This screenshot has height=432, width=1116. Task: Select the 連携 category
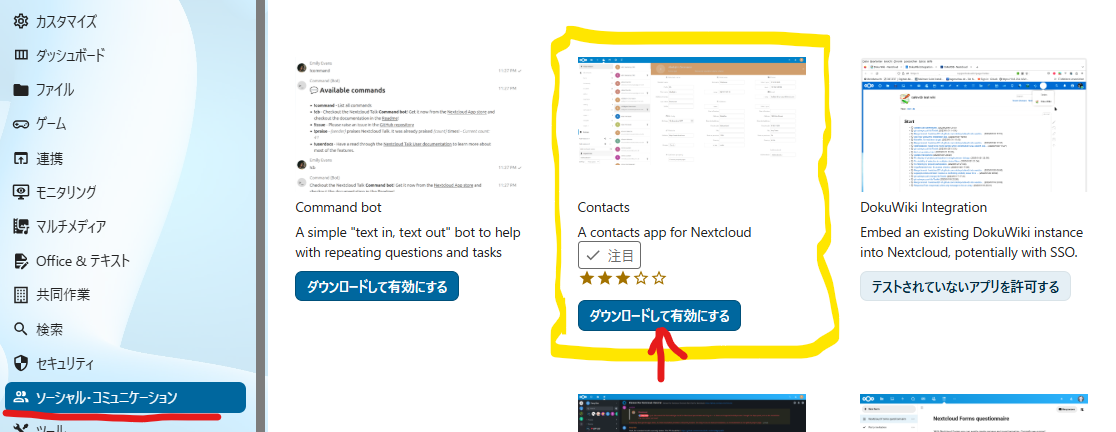125,158
